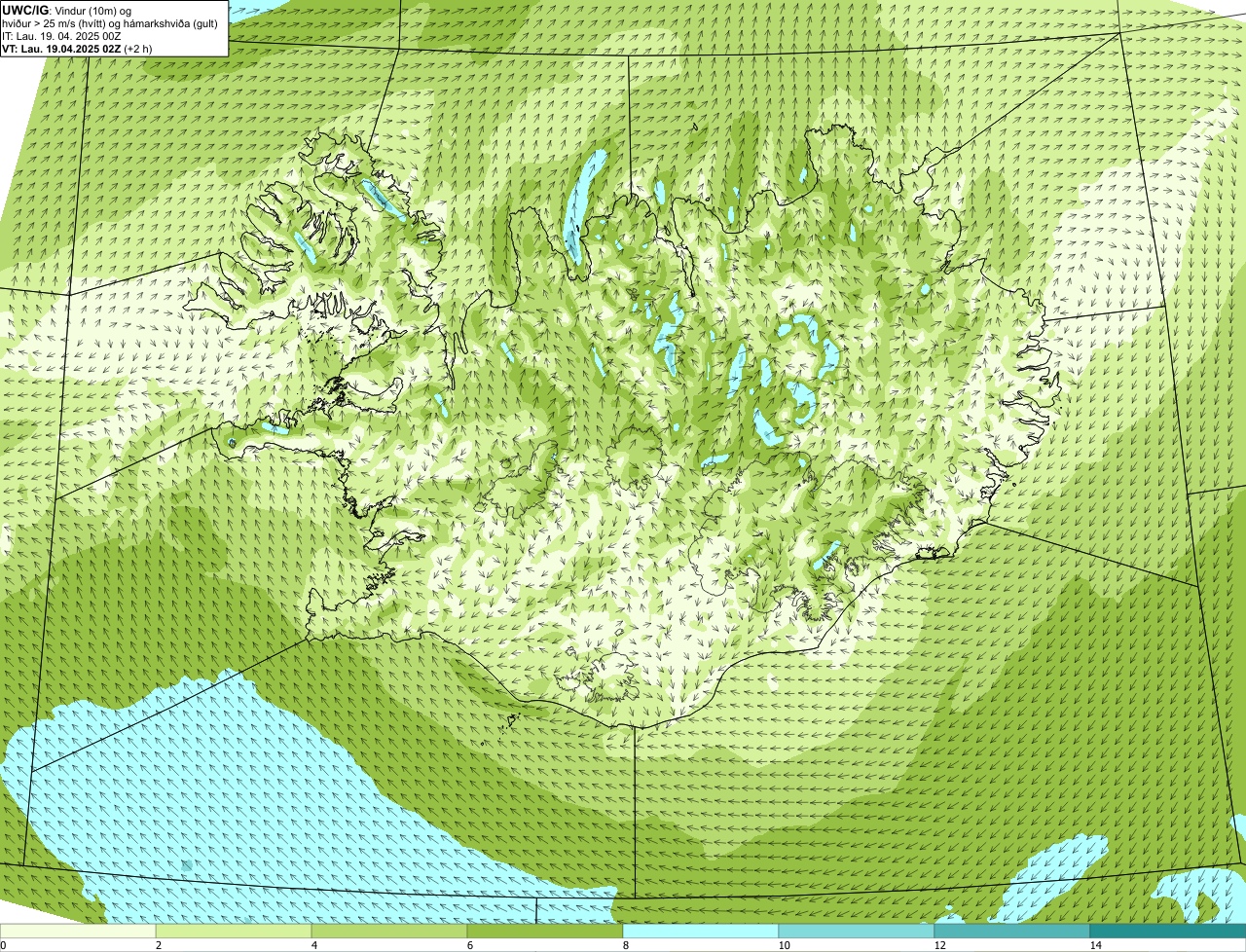Viewport: 1246px width, 952px height.
Task: Click the '12' label on the wind scale
Action: pyautogui.click(x=939, y=945)
